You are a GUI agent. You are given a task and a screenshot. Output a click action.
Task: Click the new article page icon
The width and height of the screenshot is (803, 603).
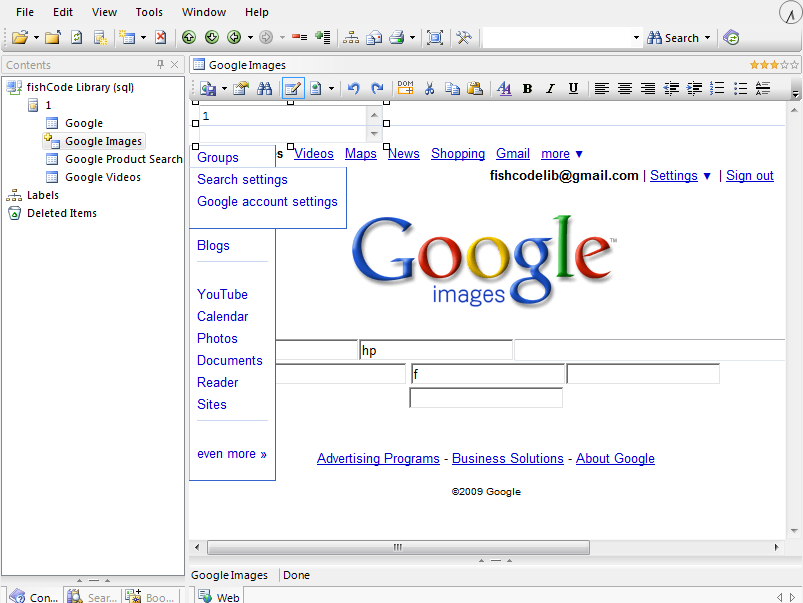coord(100,37)
